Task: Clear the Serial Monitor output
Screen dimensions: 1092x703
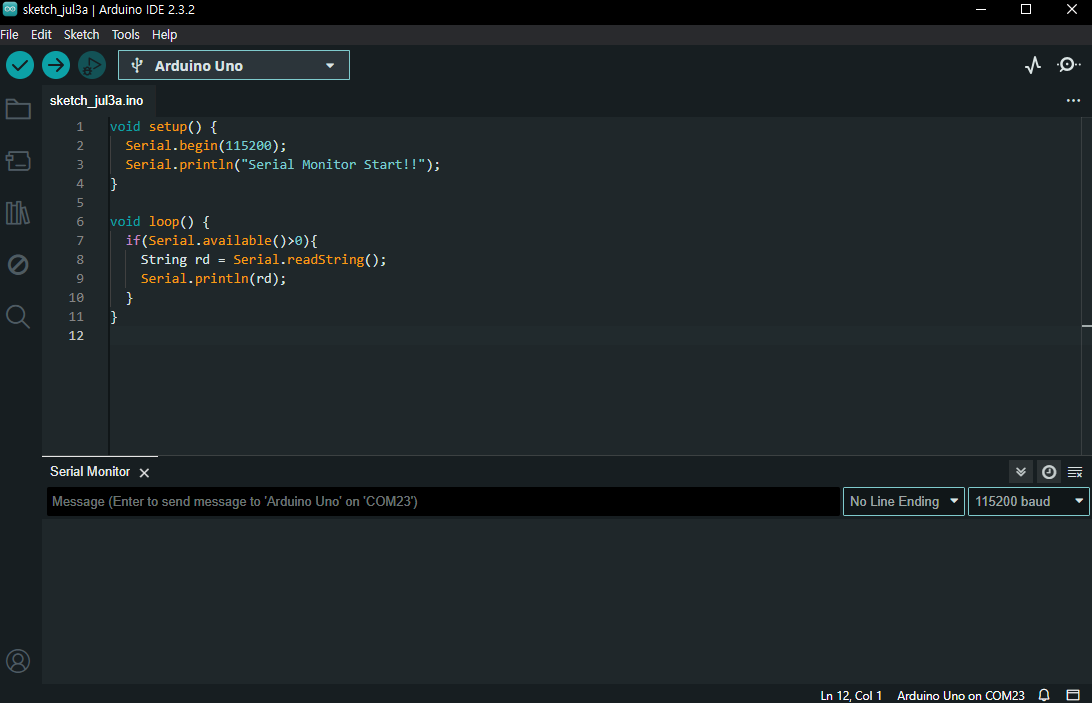Action: pyautogui.click(x=1075, y=472)
